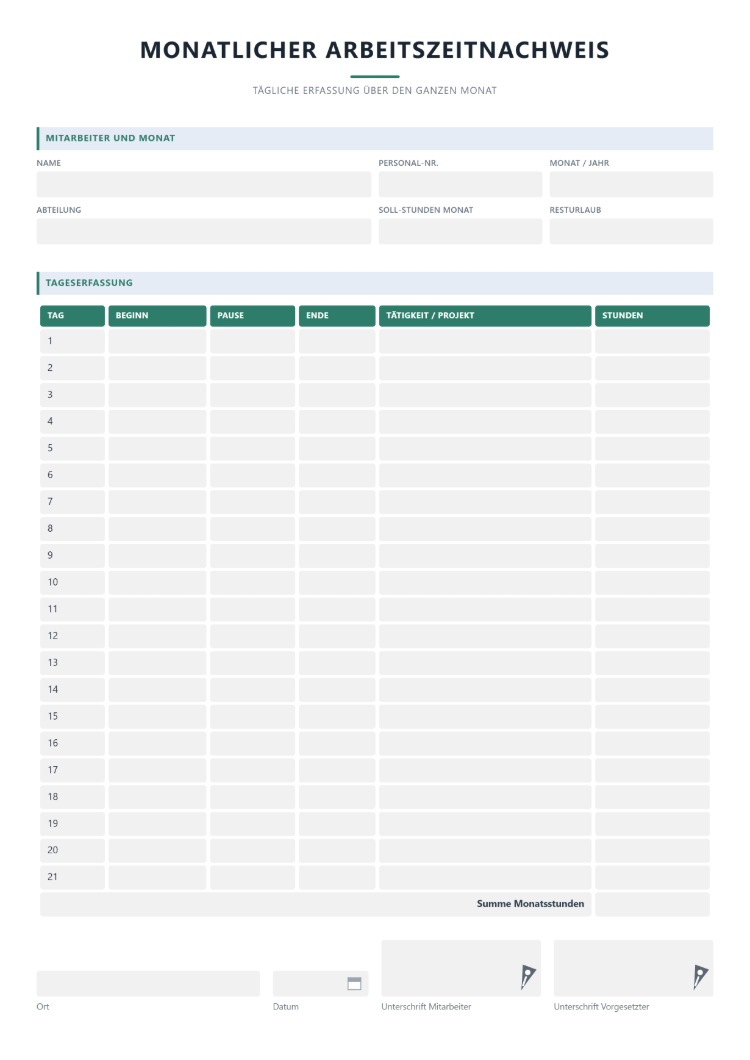This screenshot has height=1060, width=750.
Task: Click signature pen icon for Unterschrift Vorgesetzter
Action: click(700, 977)
